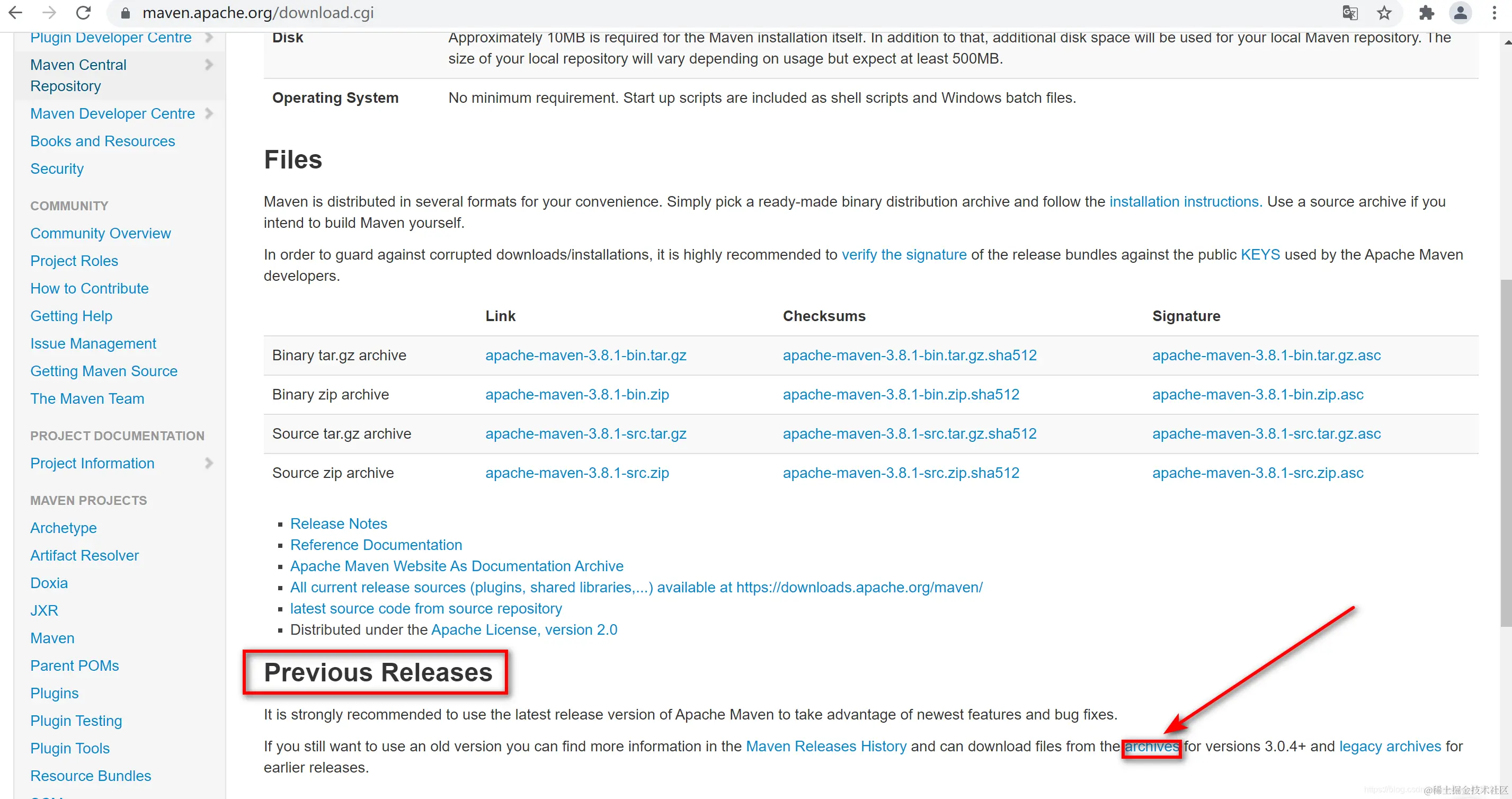Bookmark this page with star icon

[x=1384, y=12]
